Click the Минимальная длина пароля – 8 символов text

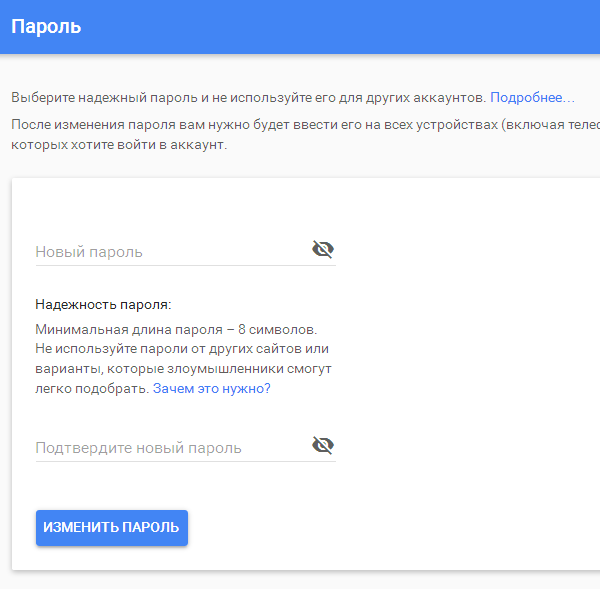tap(176, 330)
